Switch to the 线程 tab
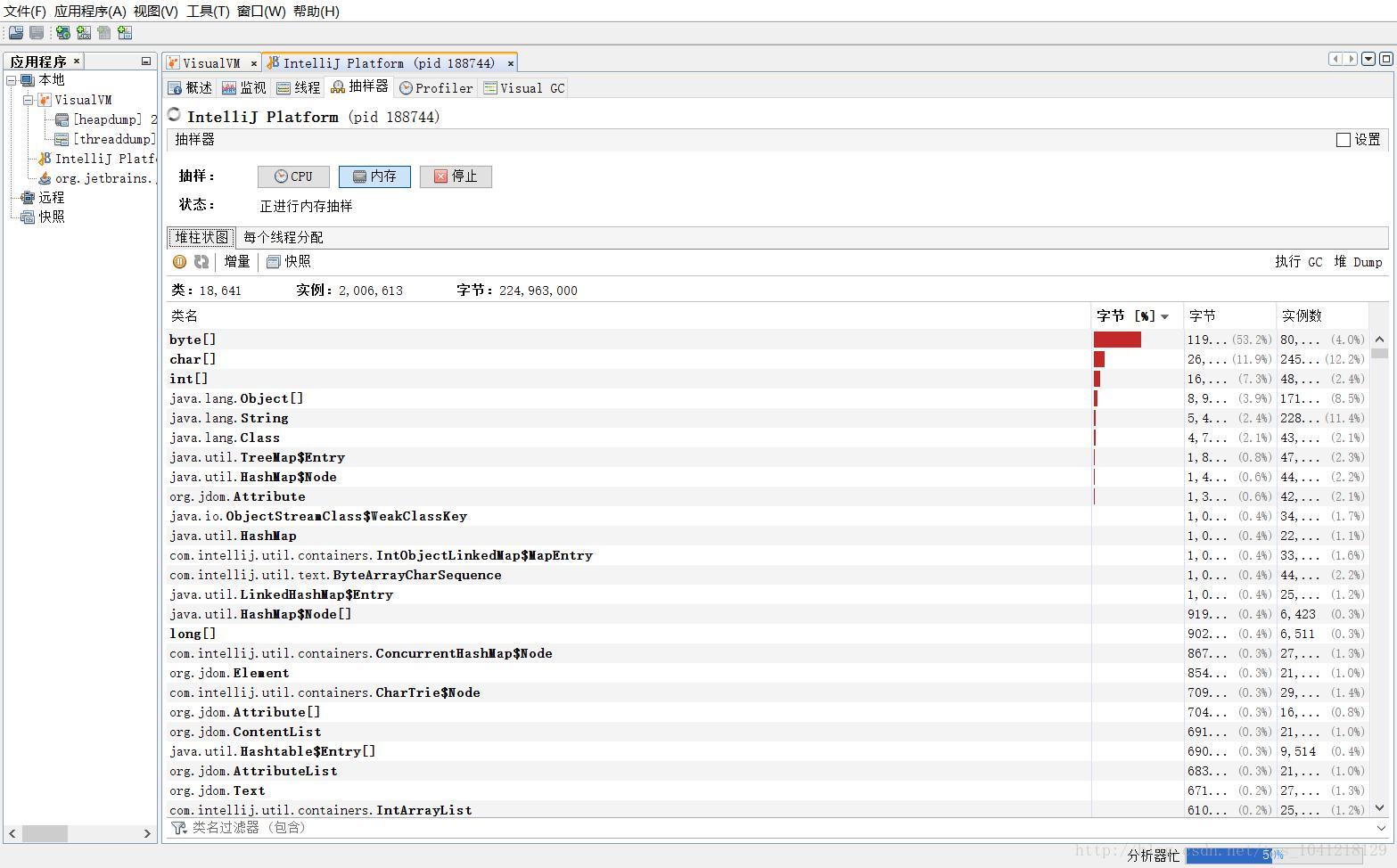 [299, 87]
